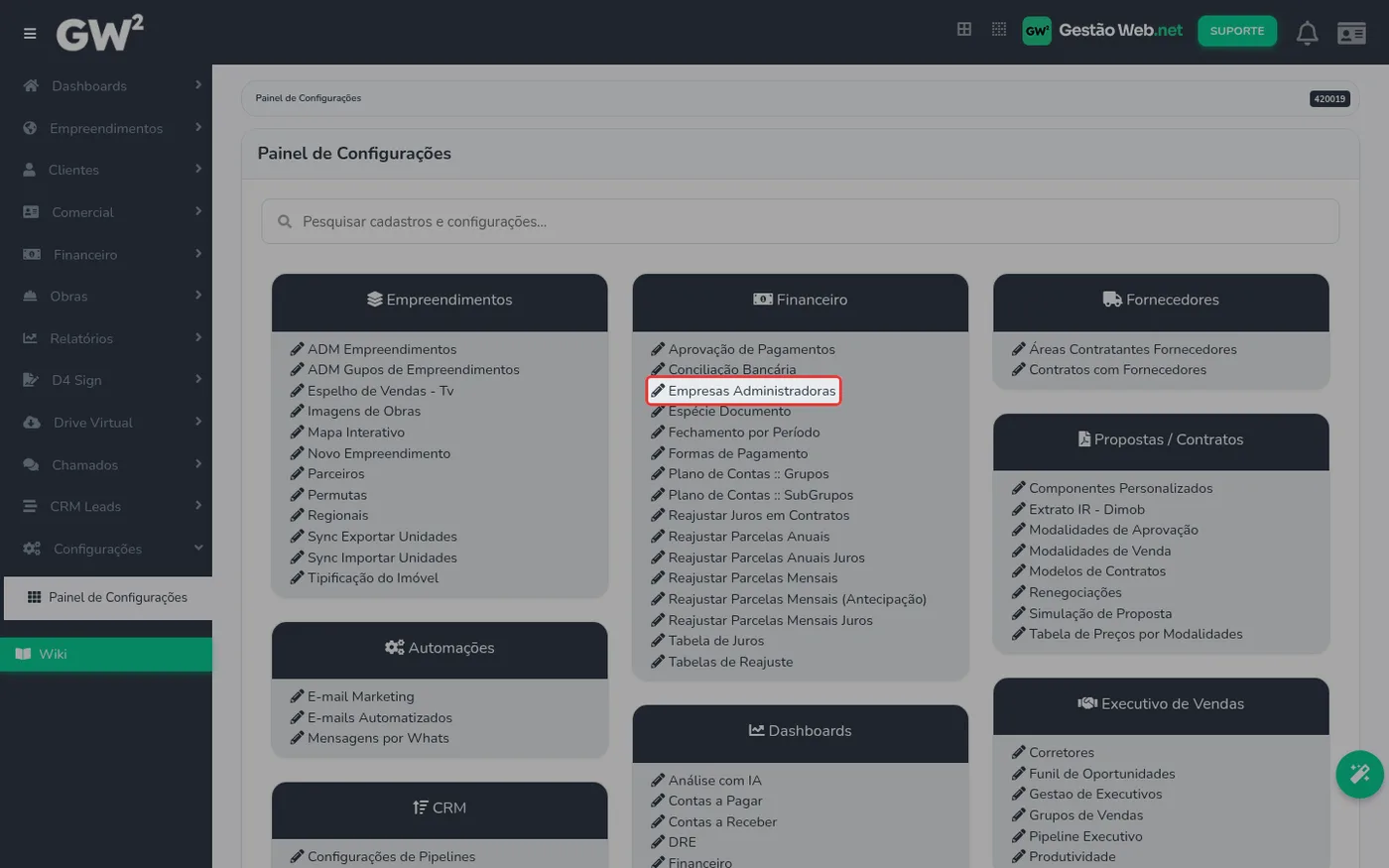Click the SUPORTE button
This screenshot has width=1389, height=868.
tap(1237, 31)
